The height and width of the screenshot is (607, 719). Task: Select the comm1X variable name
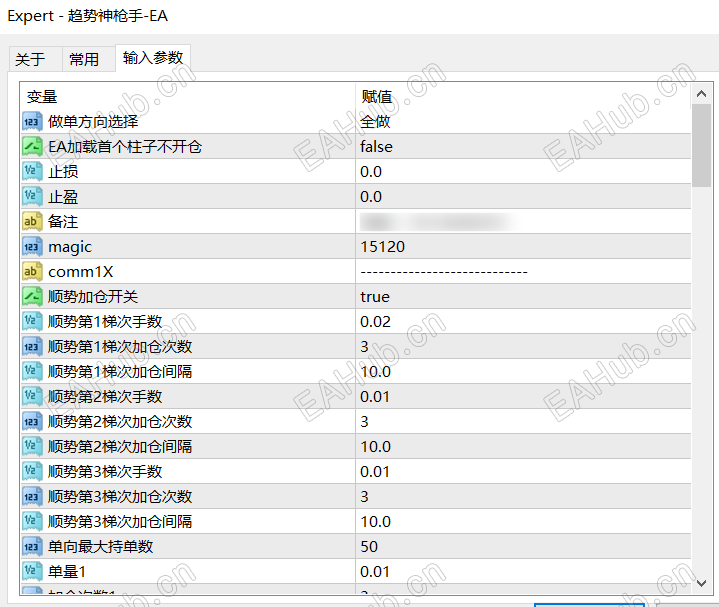pos(81,272)
